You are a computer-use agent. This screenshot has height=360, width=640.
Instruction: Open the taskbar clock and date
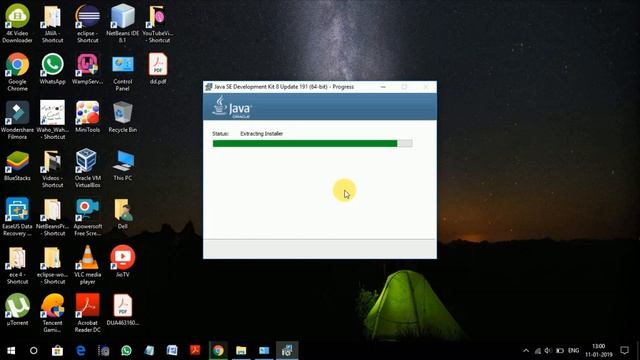(x=599, y=350)
